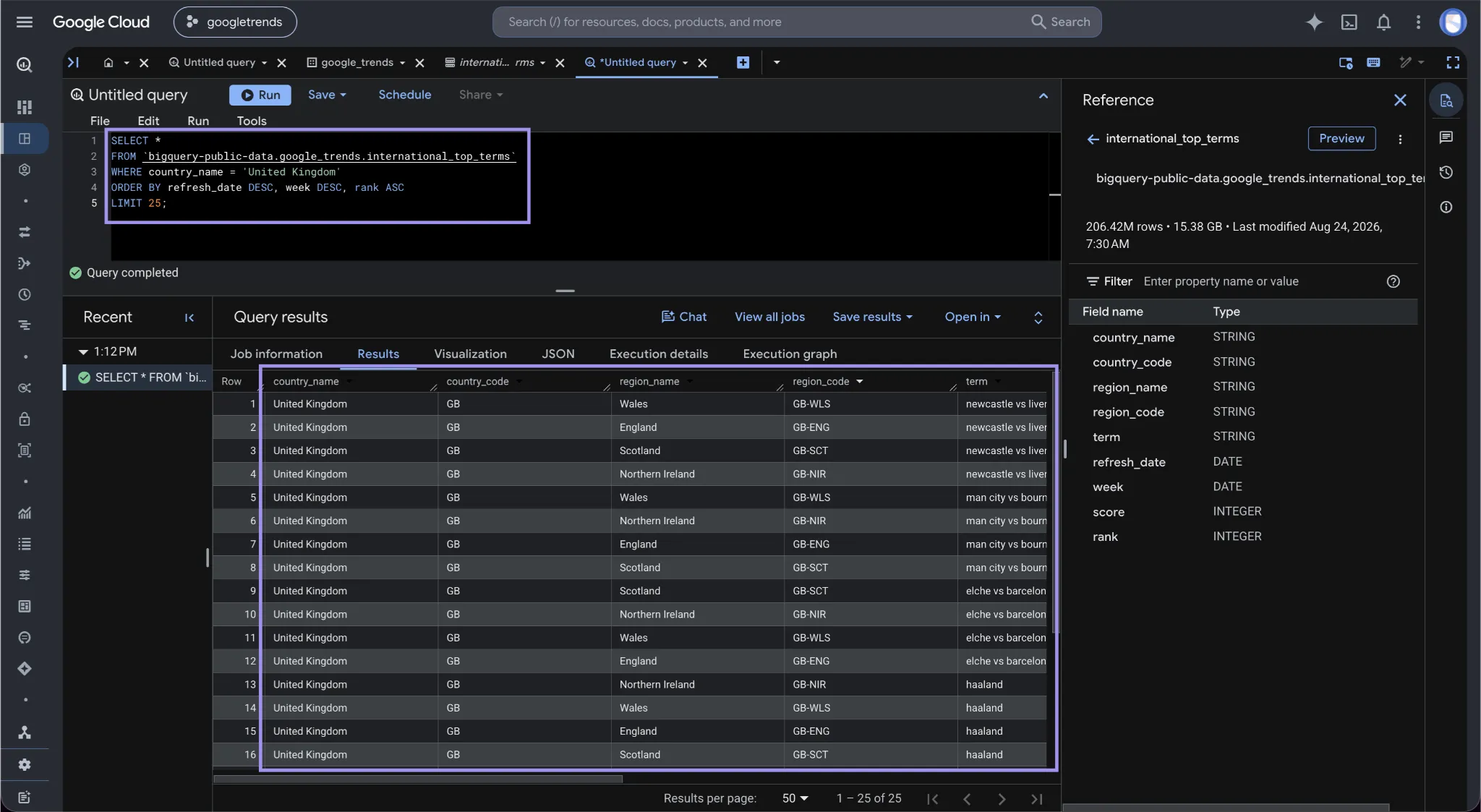Close the google_trends tab
Viewport: 1481px width, 812px height.
[419, 63]
